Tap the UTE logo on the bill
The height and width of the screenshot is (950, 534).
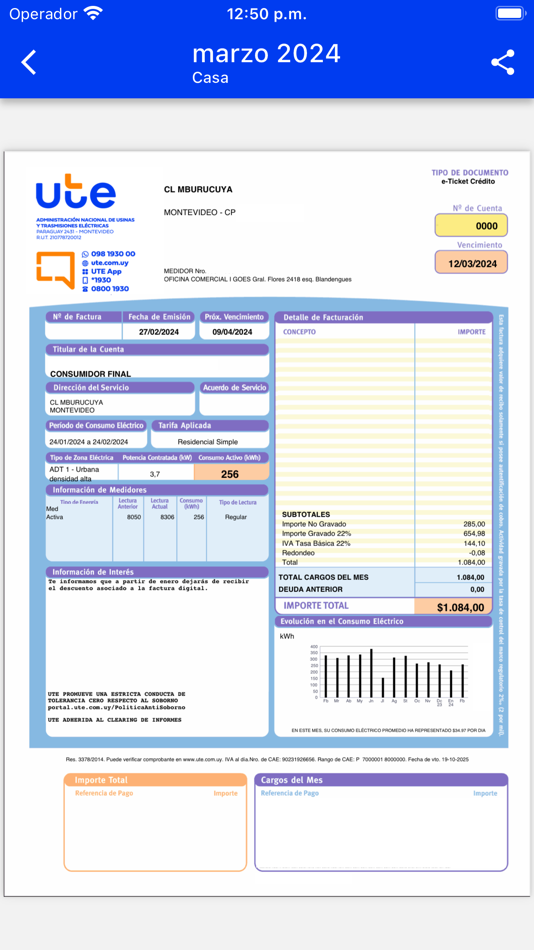click(76, 191)
